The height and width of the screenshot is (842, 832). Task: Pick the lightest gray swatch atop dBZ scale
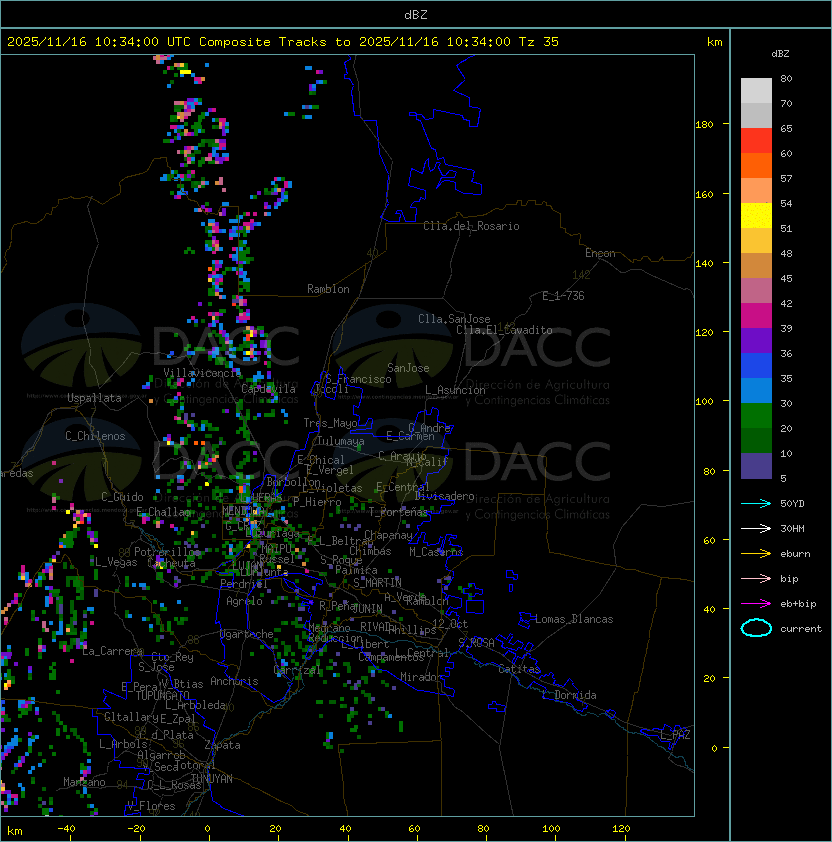(x=756, y=91)
